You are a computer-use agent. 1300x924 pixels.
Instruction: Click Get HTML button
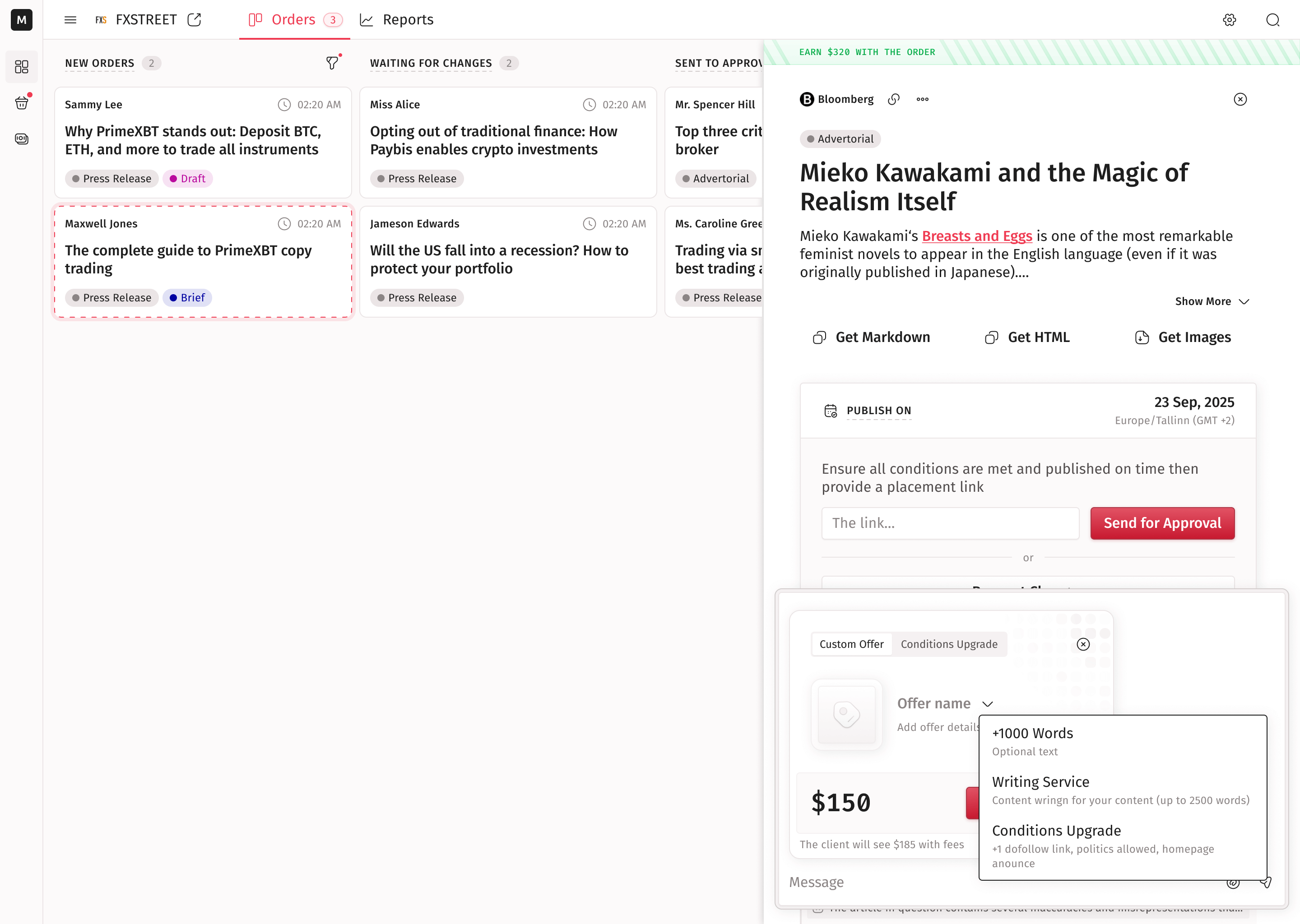[x=1027, y=337]
